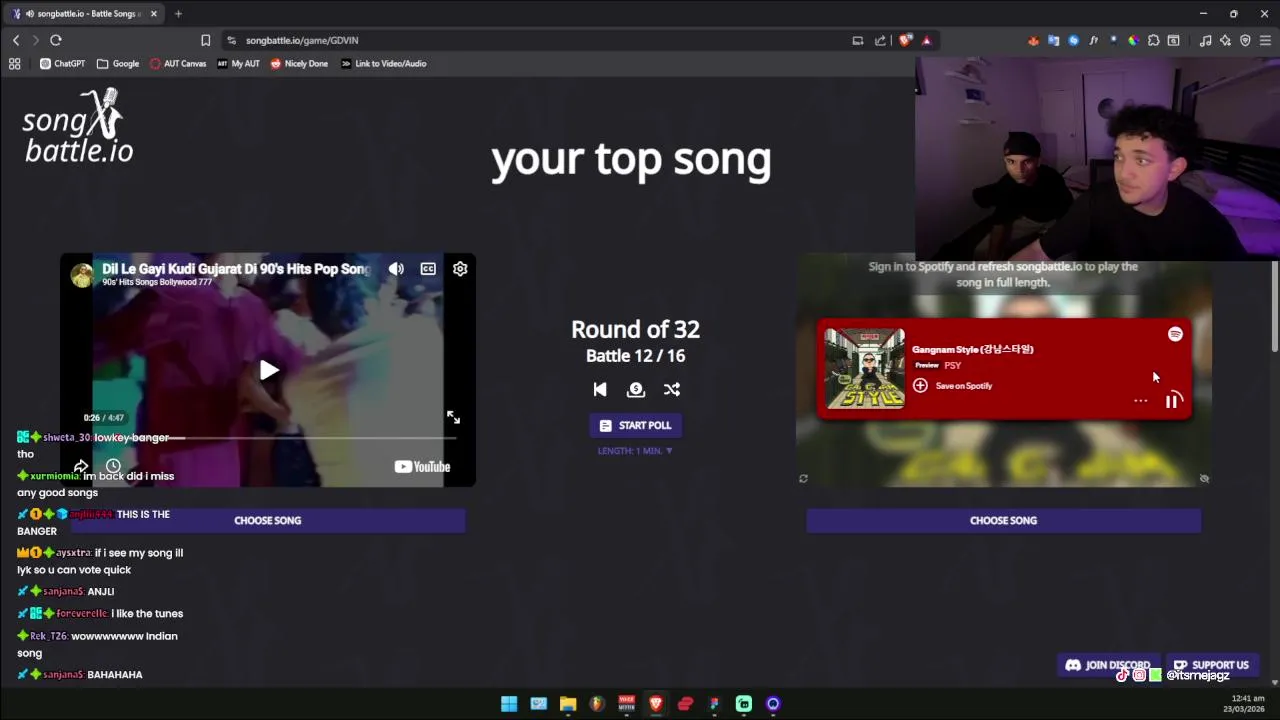Save Gangnam Style on Spotify
This screenshot has height=720, width=1280.
click(x=952, y=386)
